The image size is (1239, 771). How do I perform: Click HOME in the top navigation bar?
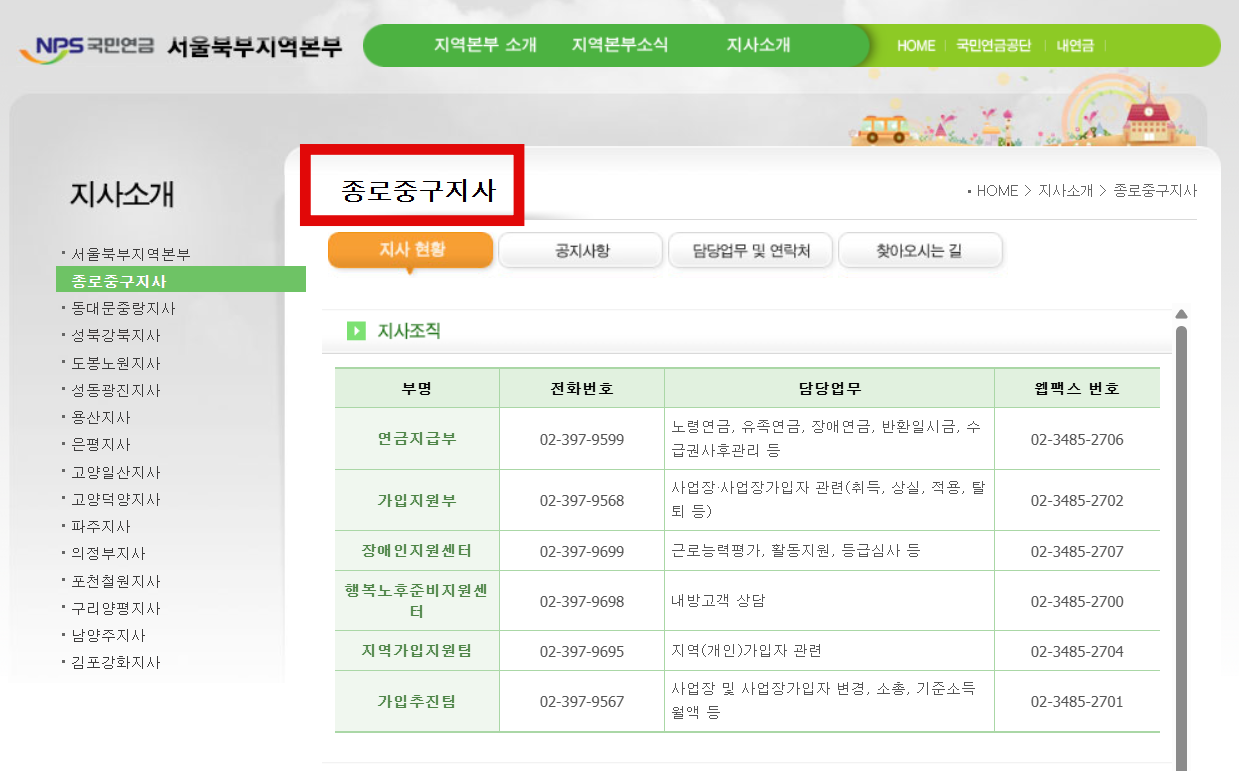click(x=915, y=45)
